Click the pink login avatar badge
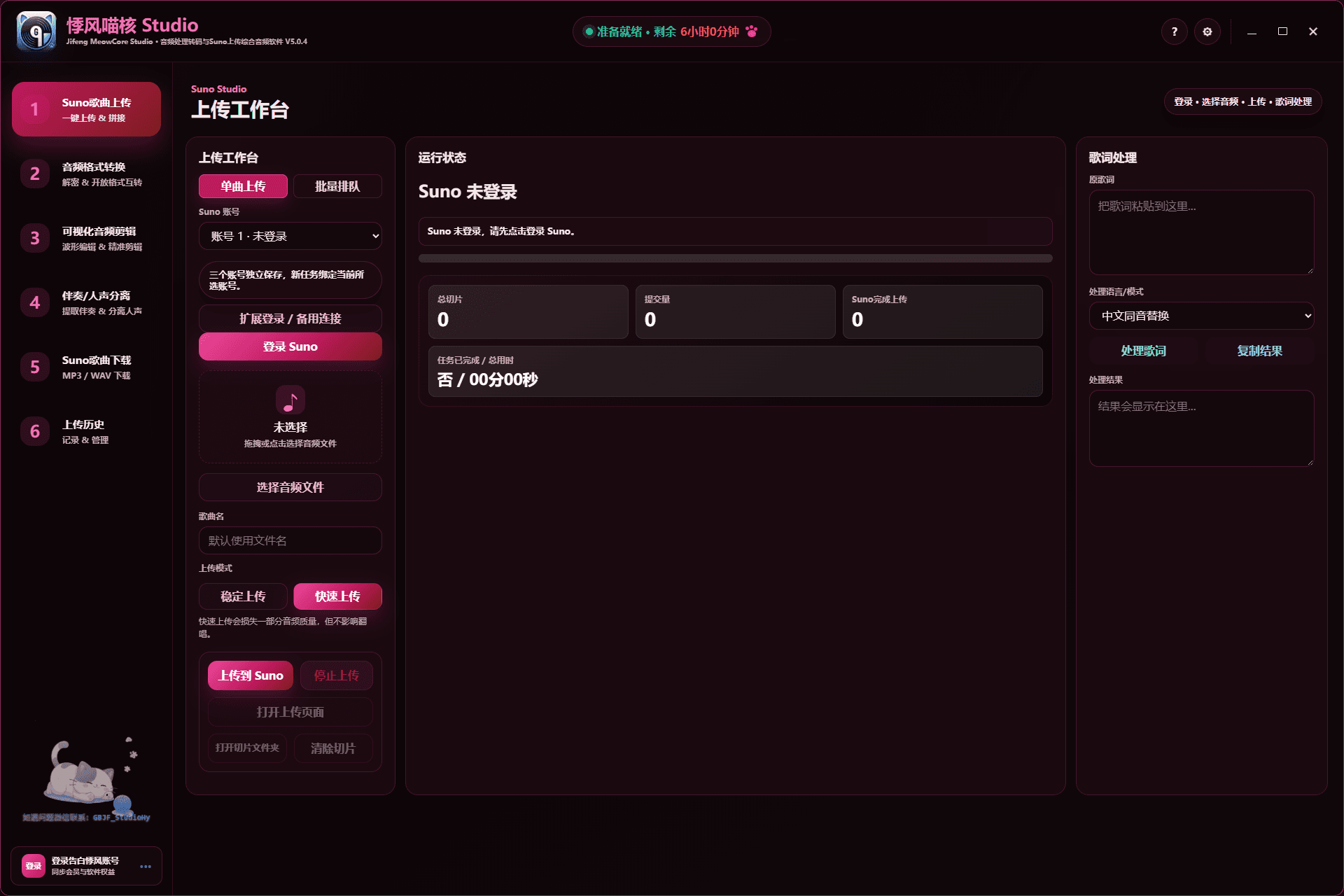Image resolution: width=1344 pixels, height=896 pixels. tap(34, 866)
